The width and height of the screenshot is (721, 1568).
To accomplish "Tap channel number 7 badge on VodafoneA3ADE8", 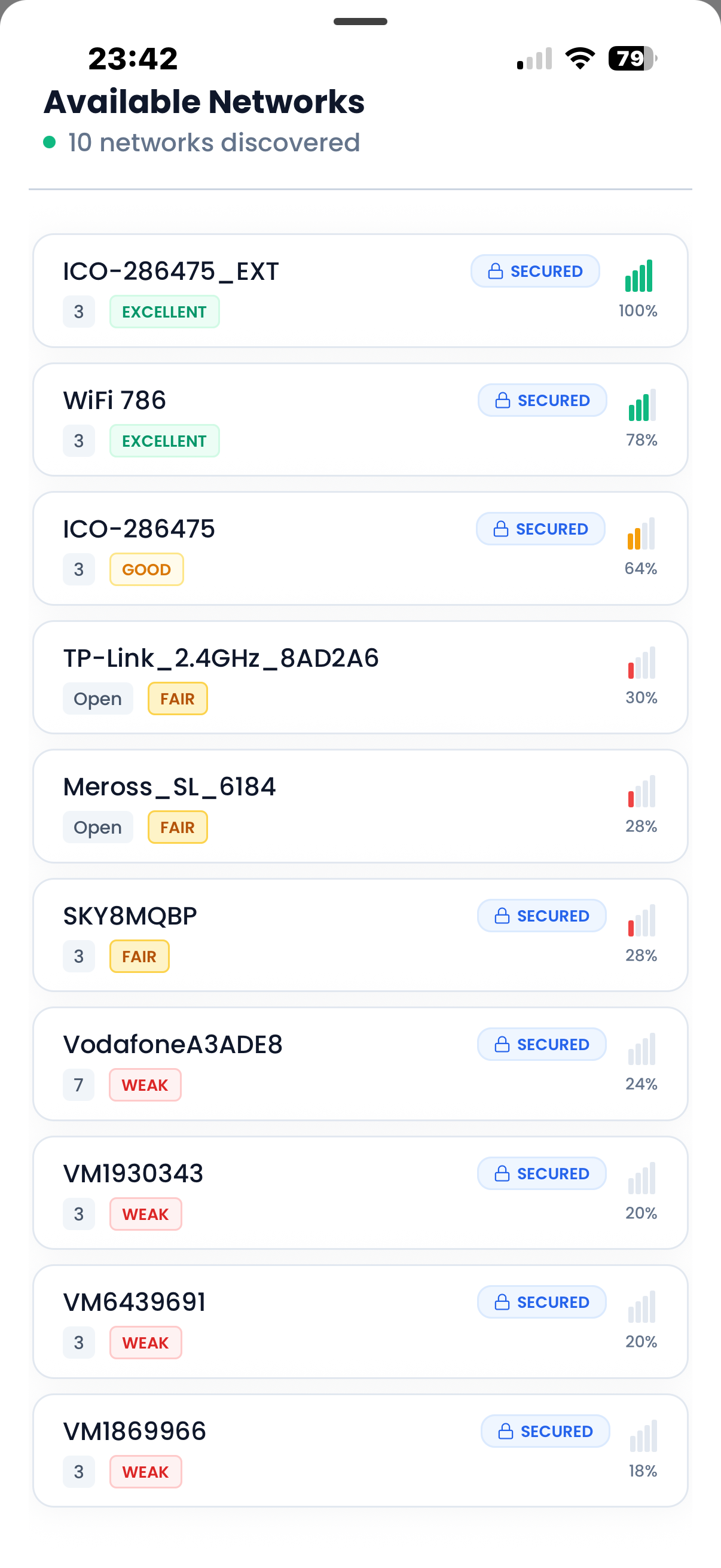I will tap(78, 1085).
